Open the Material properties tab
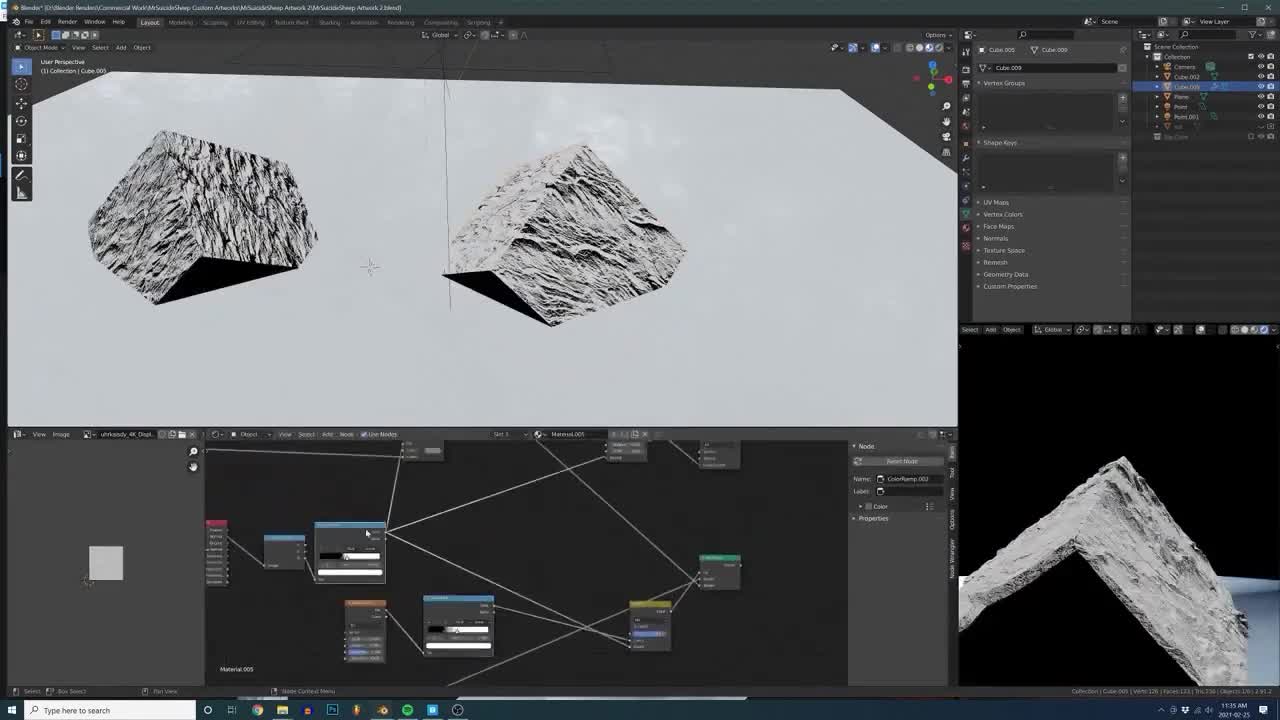Image resolution: width=1280 pixels, height=720 pixels. coord(966,228)
